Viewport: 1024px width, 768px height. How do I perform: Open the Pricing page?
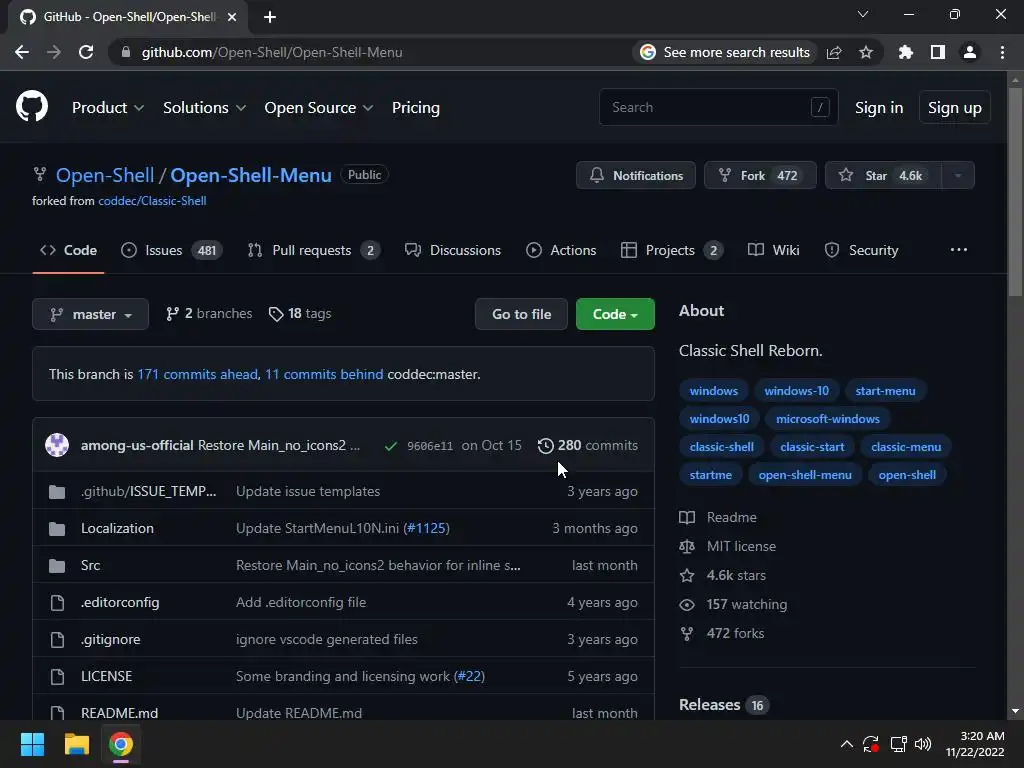click(415, 108)
